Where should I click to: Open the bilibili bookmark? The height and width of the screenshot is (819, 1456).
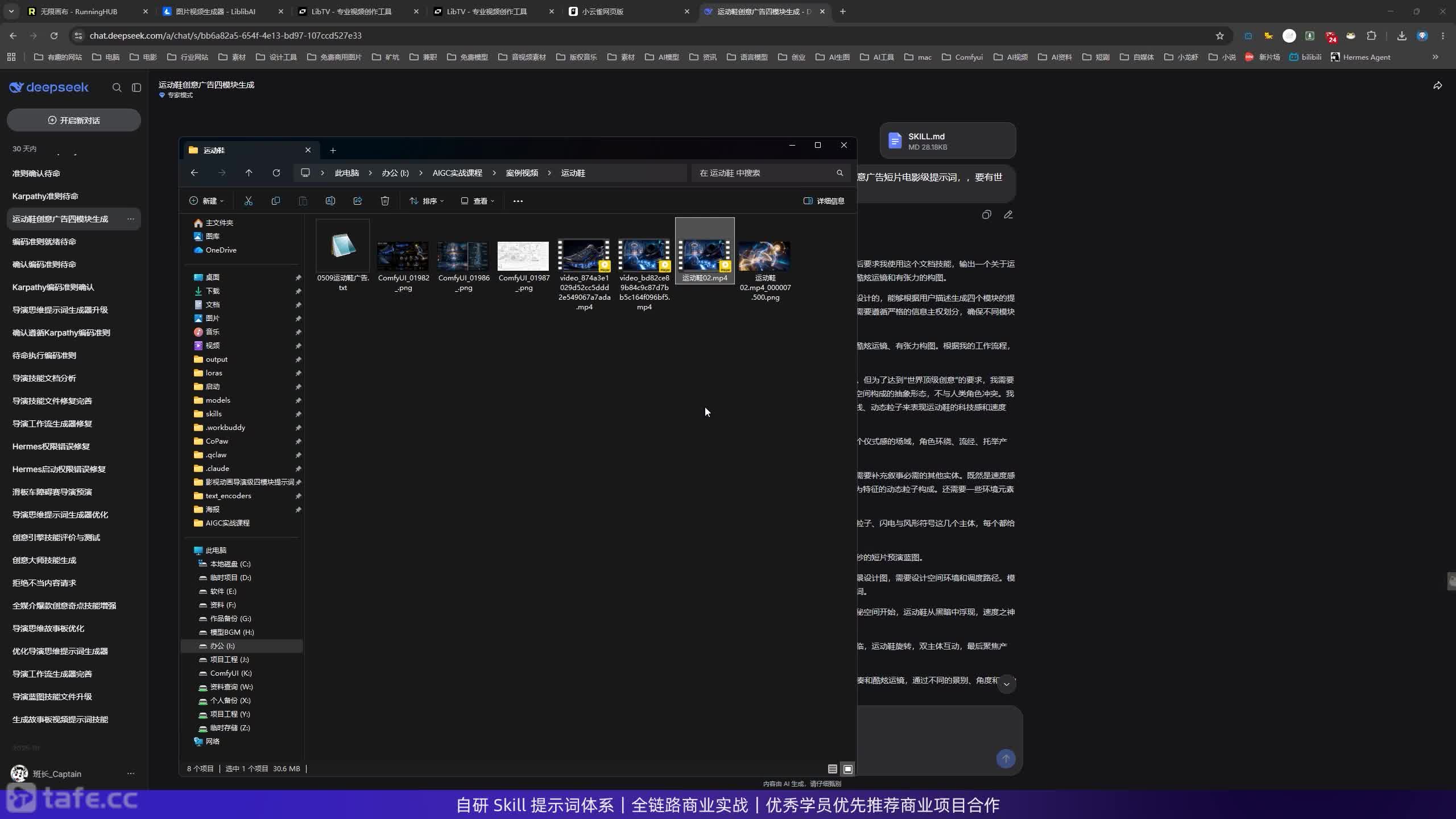[1305, 57]
